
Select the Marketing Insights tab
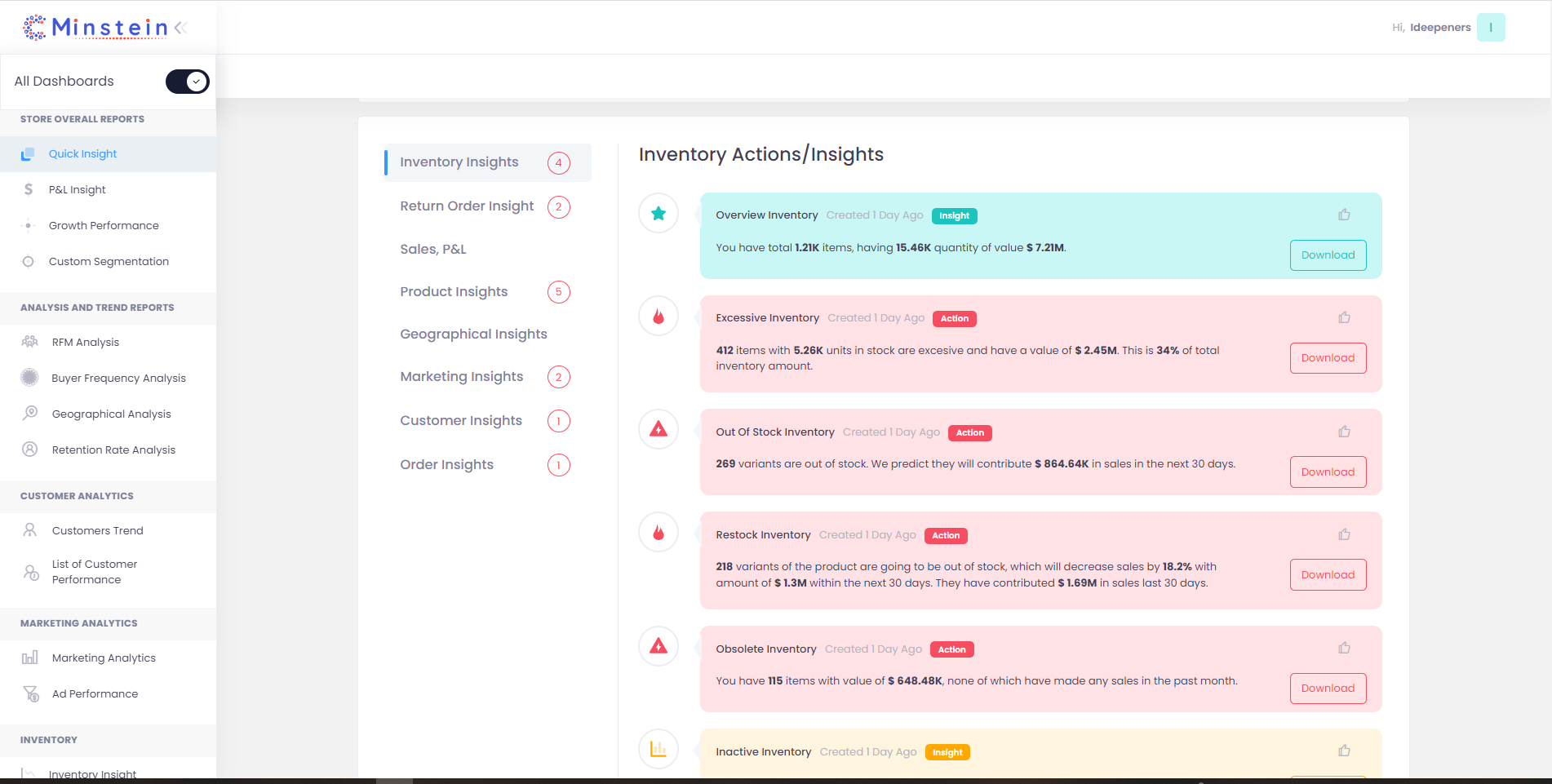coord(461,377)
